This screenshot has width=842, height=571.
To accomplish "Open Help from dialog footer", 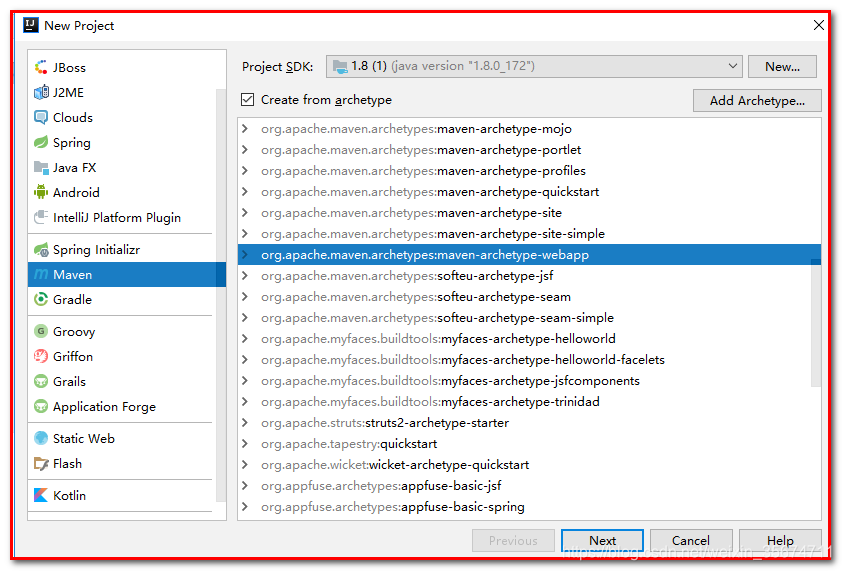I will [780, 540].
